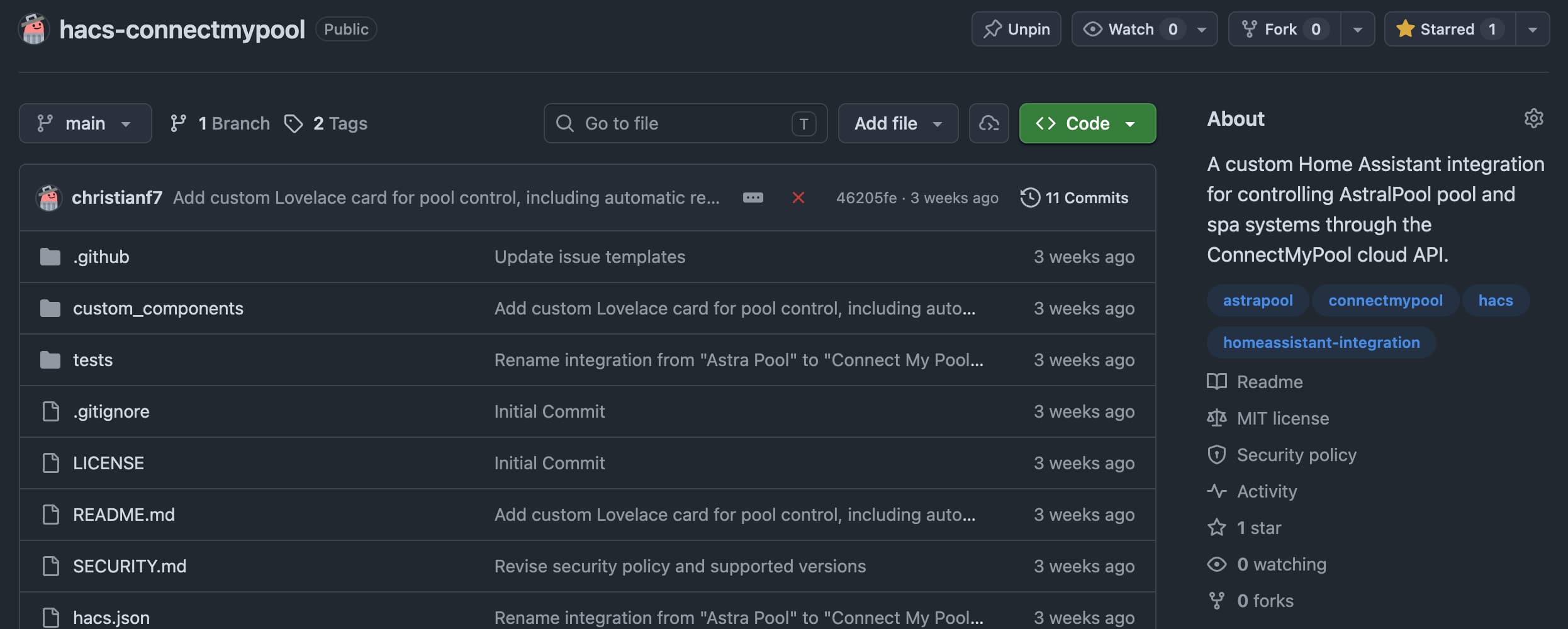Open the latest commit message in the header row
The image size is (1568, 629).
pos(446,198)
